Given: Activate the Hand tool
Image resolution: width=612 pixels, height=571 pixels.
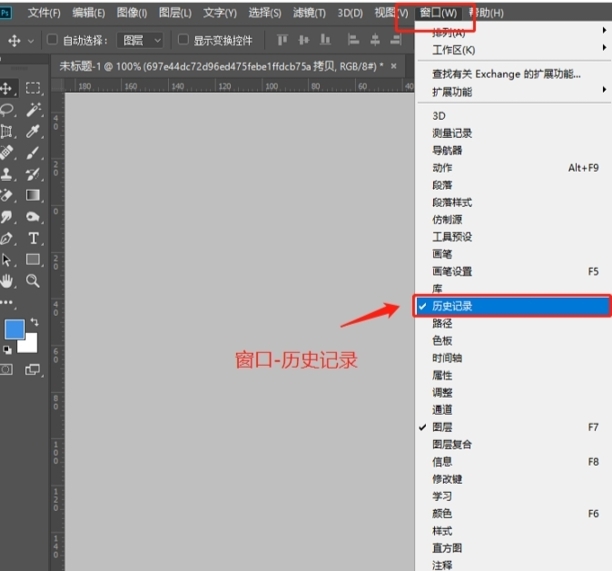Looking at the screenshot, I should coord(8,281).
